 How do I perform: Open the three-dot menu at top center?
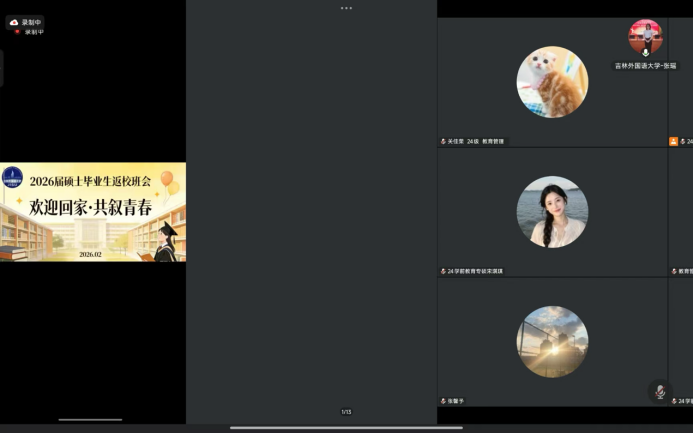coord(346,8)
